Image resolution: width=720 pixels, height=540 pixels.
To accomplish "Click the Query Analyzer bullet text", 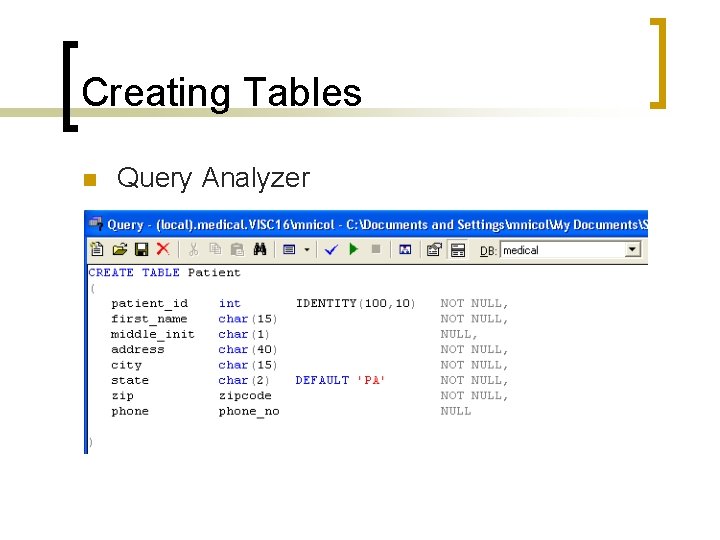I will coord(214,179).
